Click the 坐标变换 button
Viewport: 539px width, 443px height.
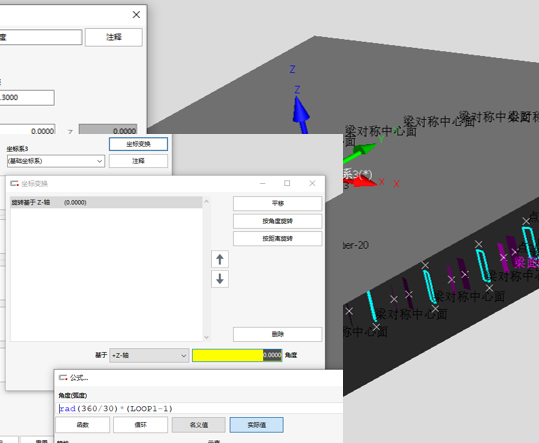(x=139, y=144)
